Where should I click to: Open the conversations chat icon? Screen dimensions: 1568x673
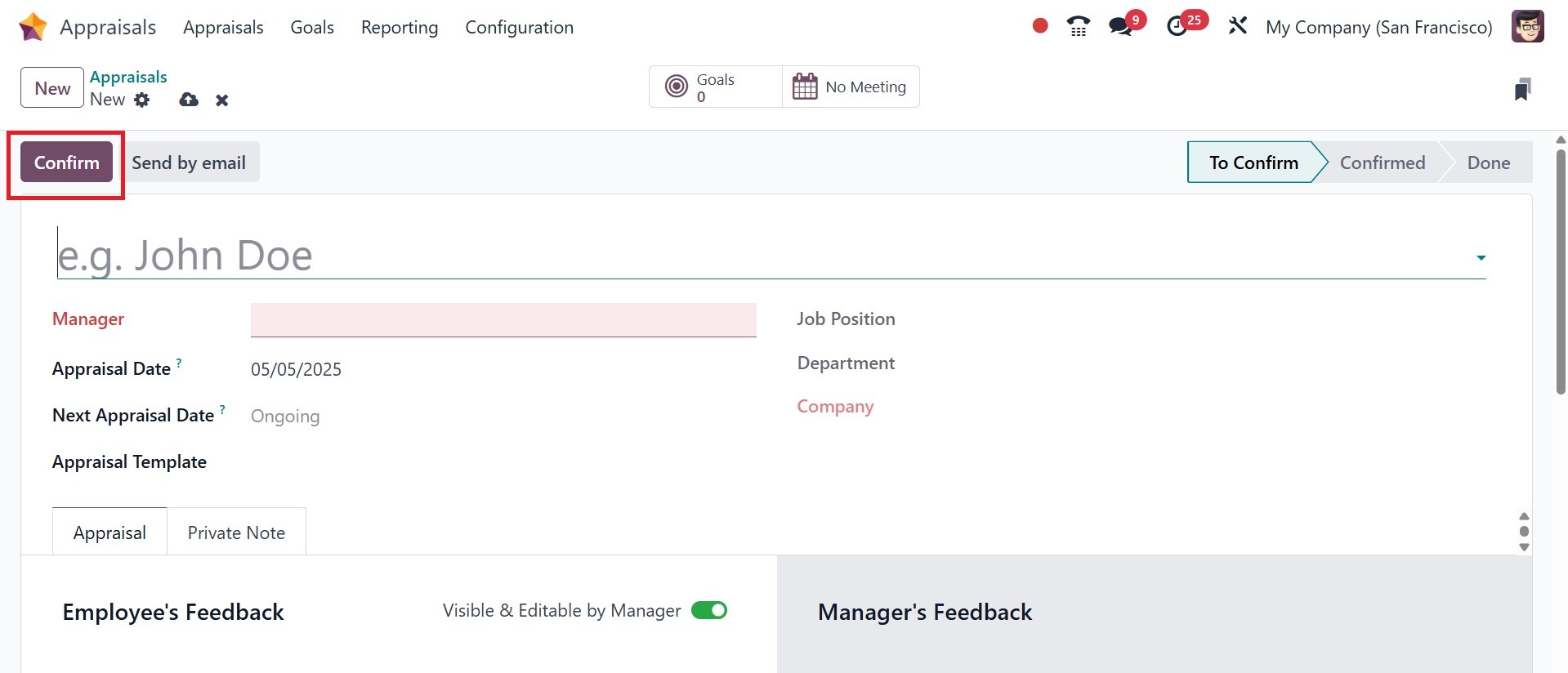tap(1121, 27)
